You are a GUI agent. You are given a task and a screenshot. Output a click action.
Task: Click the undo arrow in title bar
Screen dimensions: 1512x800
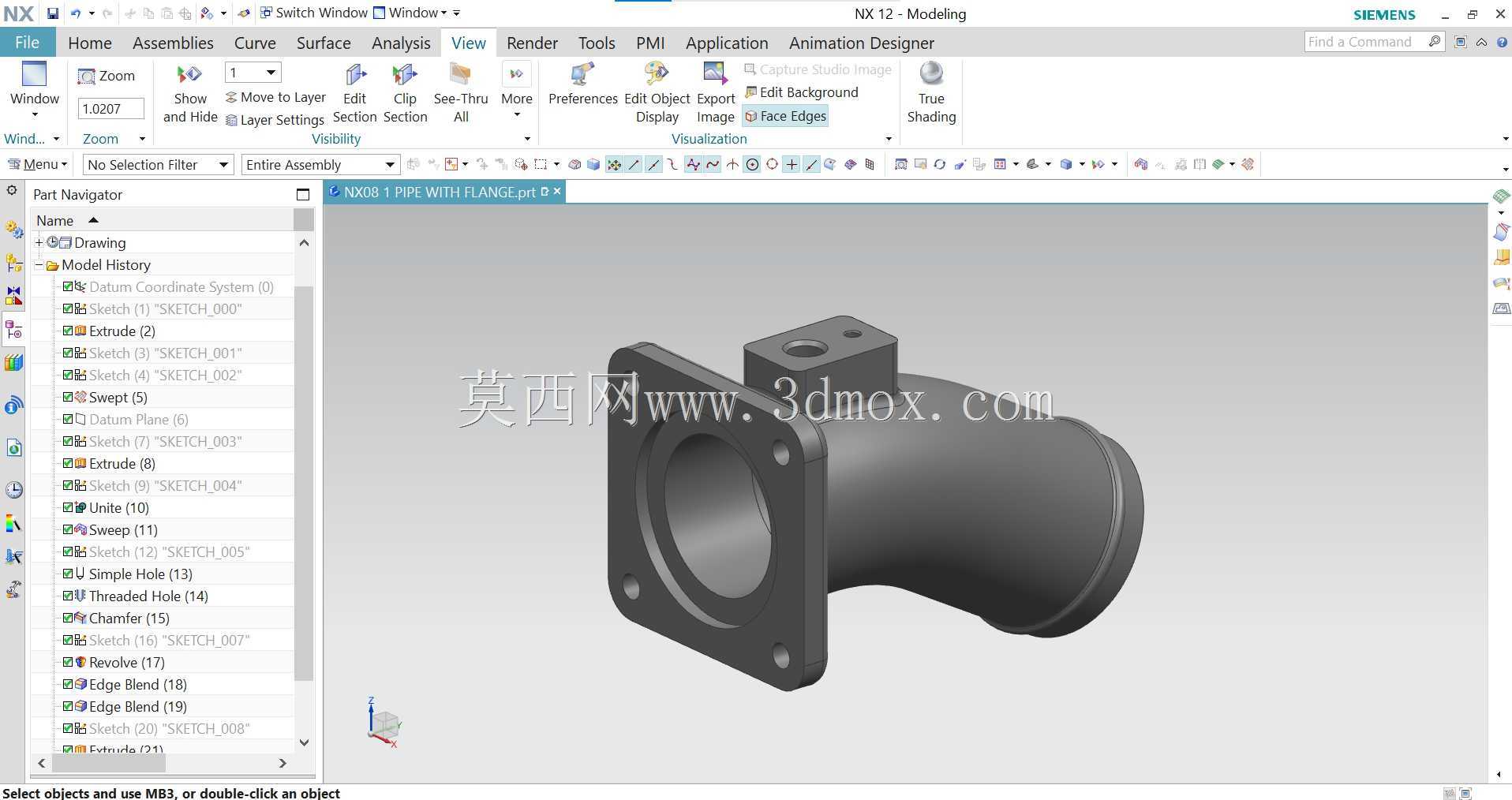point(76,13)
